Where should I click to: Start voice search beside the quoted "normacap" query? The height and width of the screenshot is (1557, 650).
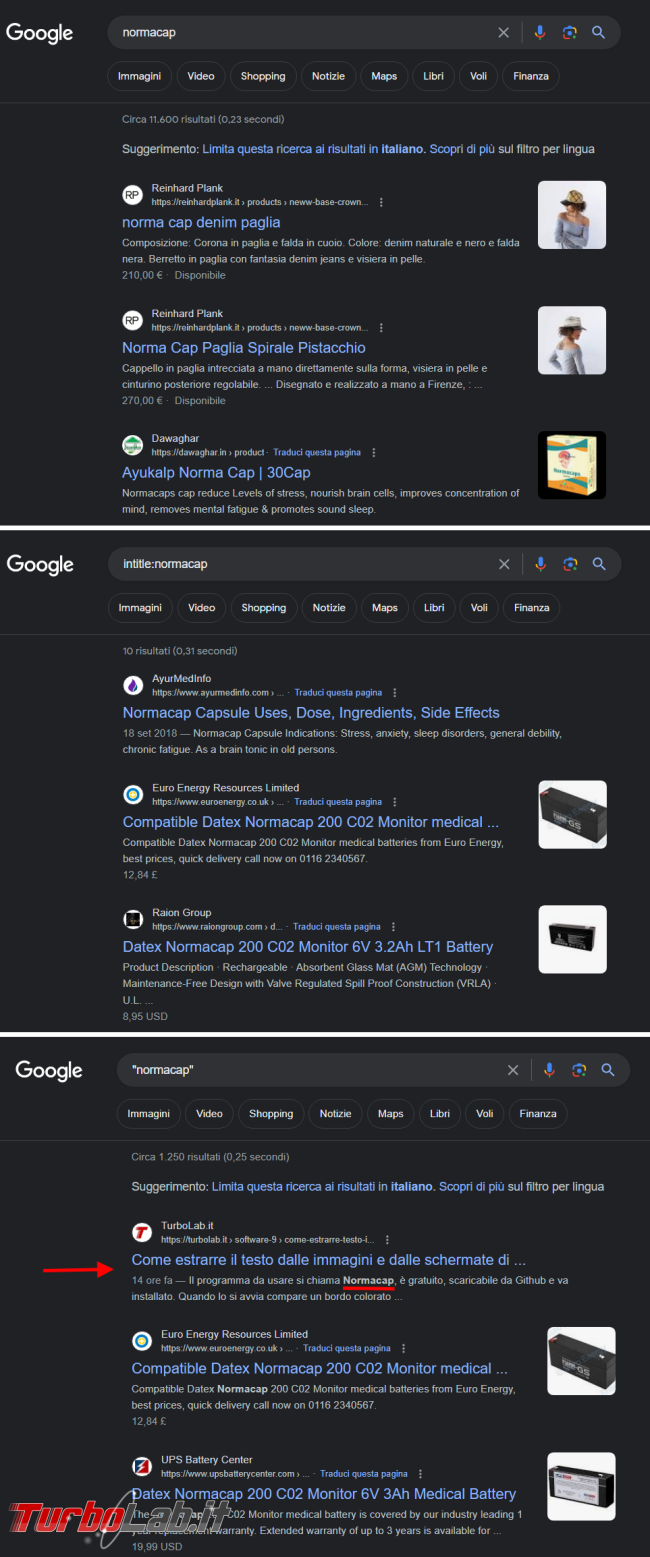click(549, 1070)
